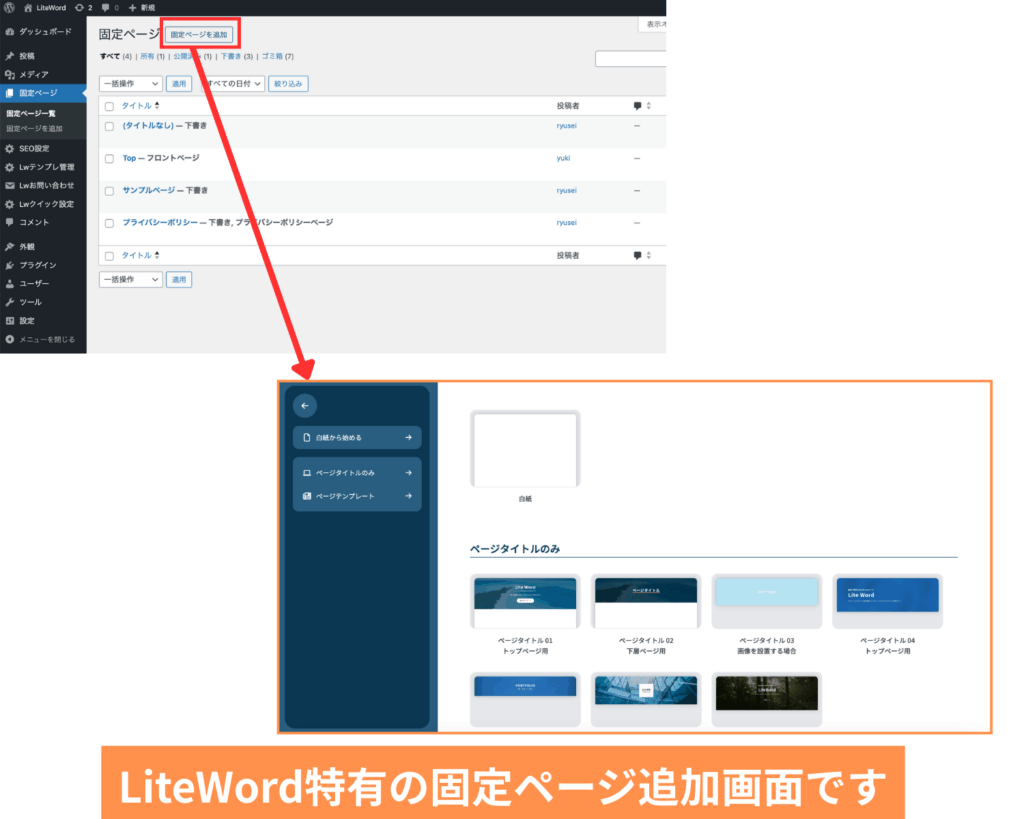Open 外観 via its paintbrush icon
The height and width of the screenshot is (819, 1024).
click(x=10, y=247)
